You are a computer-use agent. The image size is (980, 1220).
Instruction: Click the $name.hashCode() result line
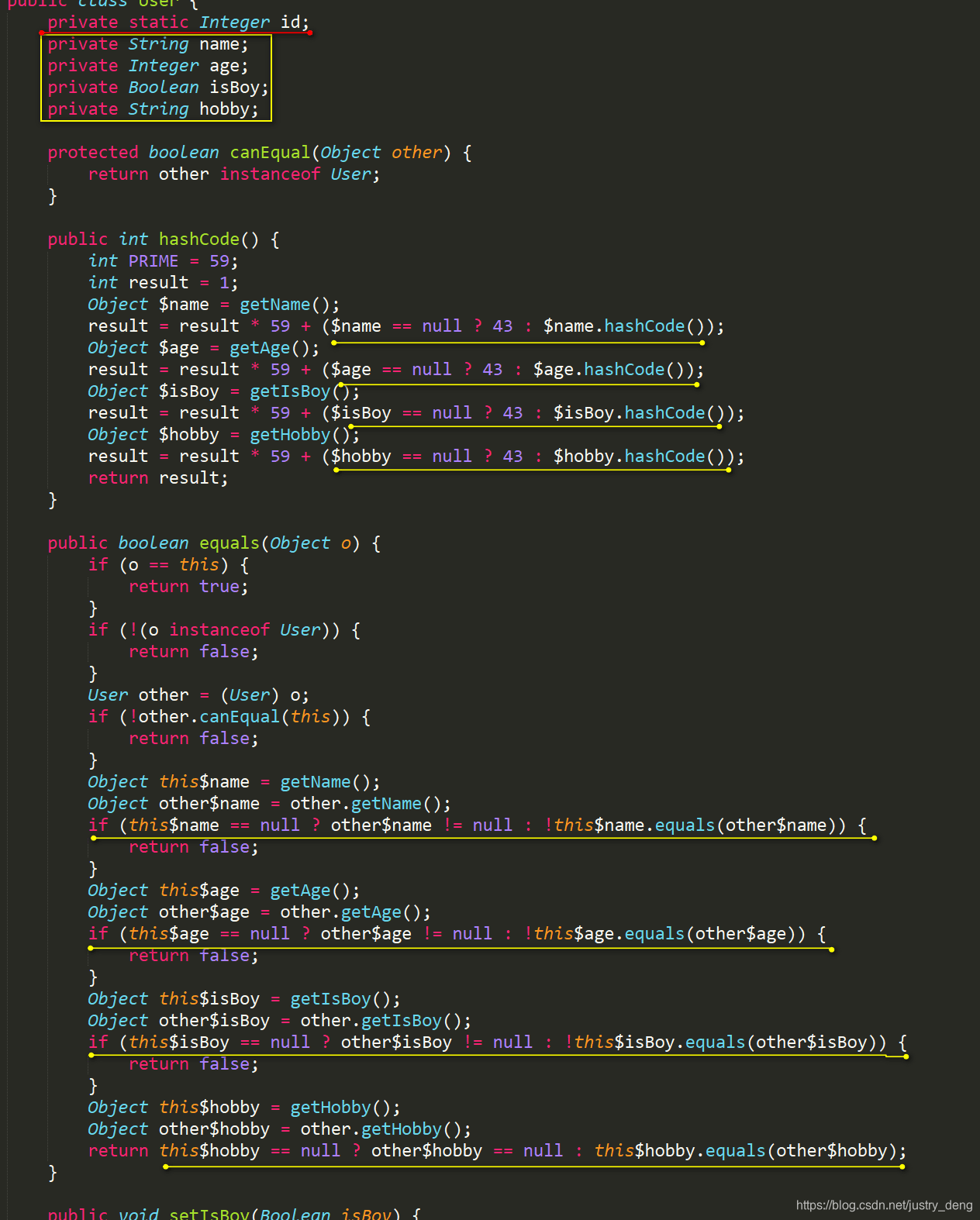[x=406, y=326]
